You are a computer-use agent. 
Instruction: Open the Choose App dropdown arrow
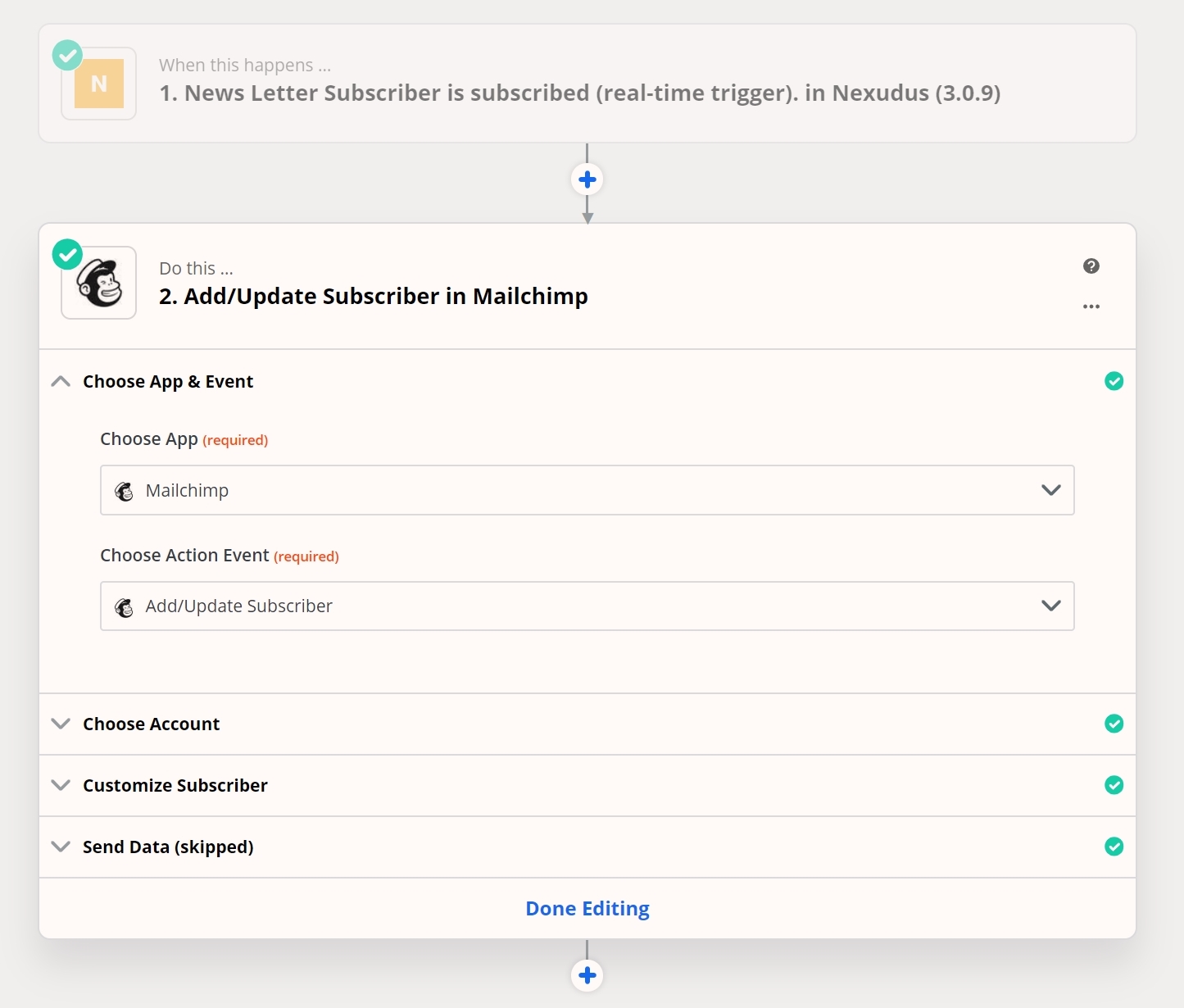[x=1051, y=490]
